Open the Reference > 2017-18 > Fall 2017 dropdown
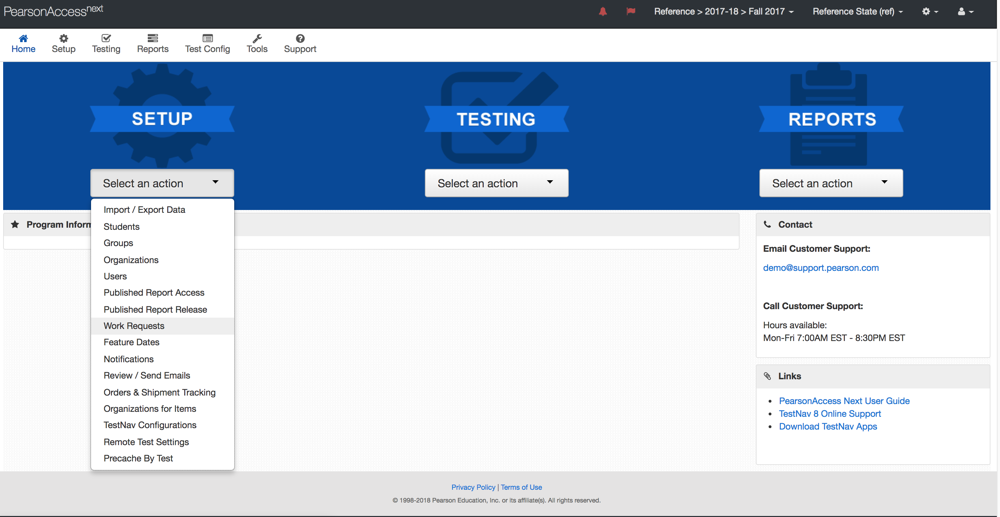 pos(723,12)
